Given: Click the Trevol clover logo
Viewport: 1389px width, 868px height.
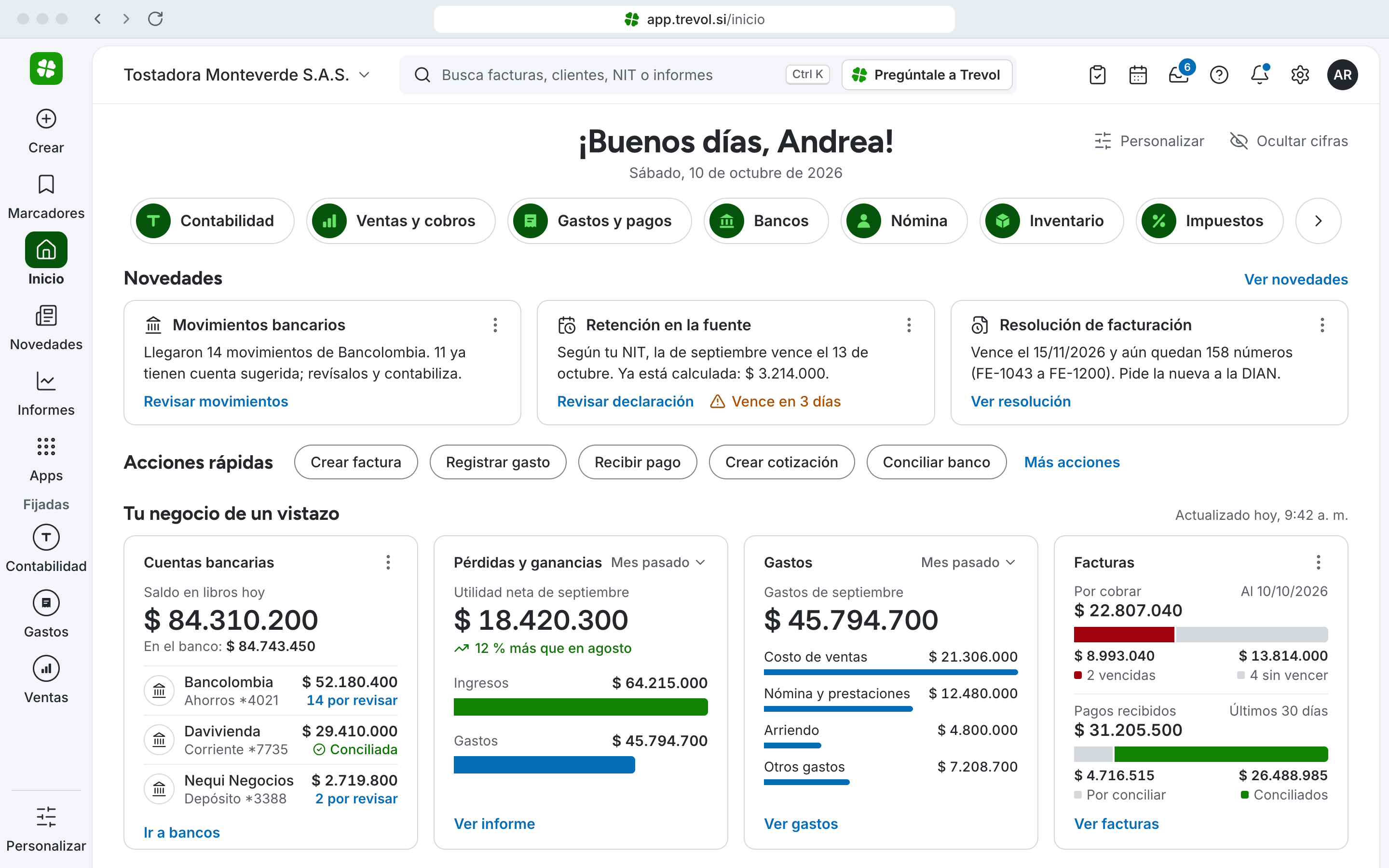Looking at the screenshot, I should click(x=46, y=69).
